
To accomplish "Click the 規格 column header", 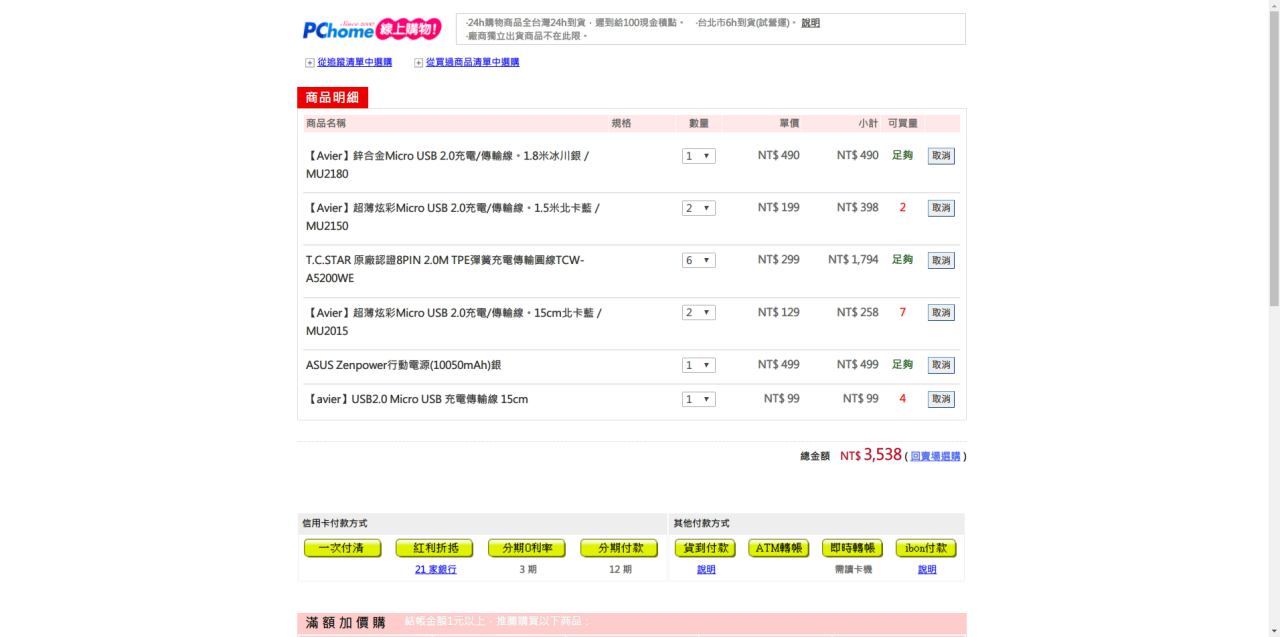I will tap(621, 123).
